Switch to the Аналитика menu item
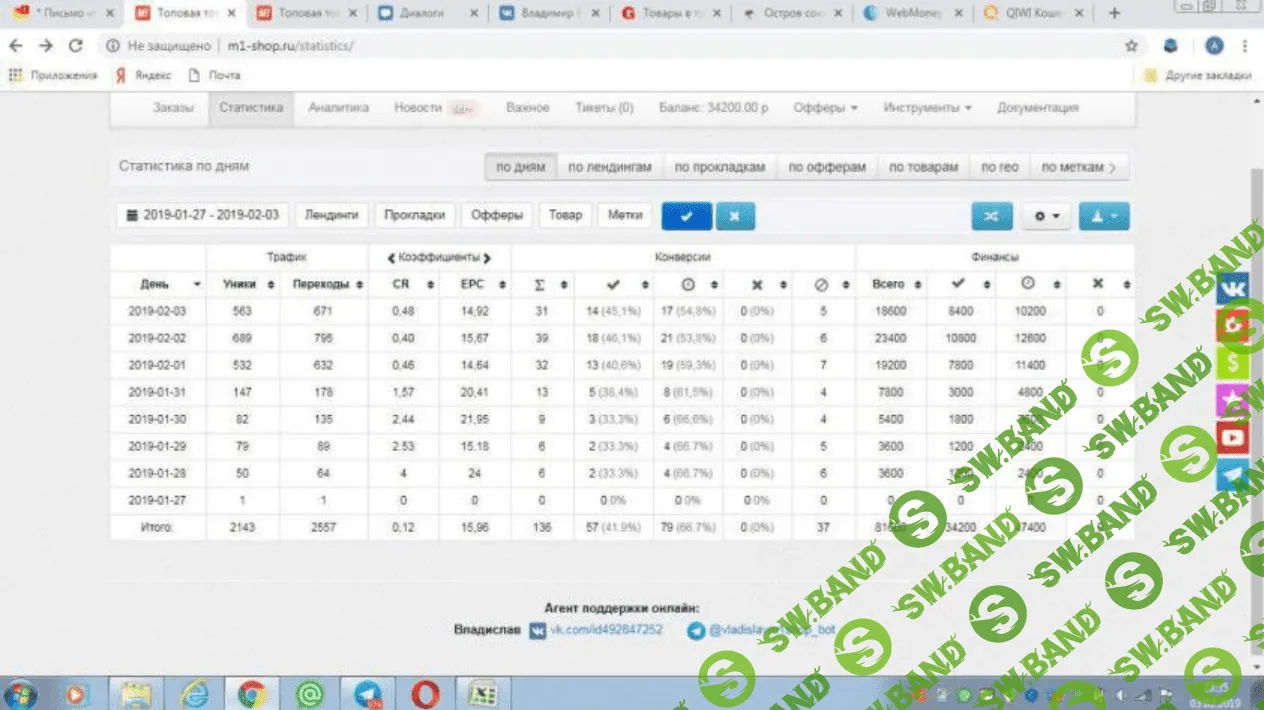 [338, 108]
